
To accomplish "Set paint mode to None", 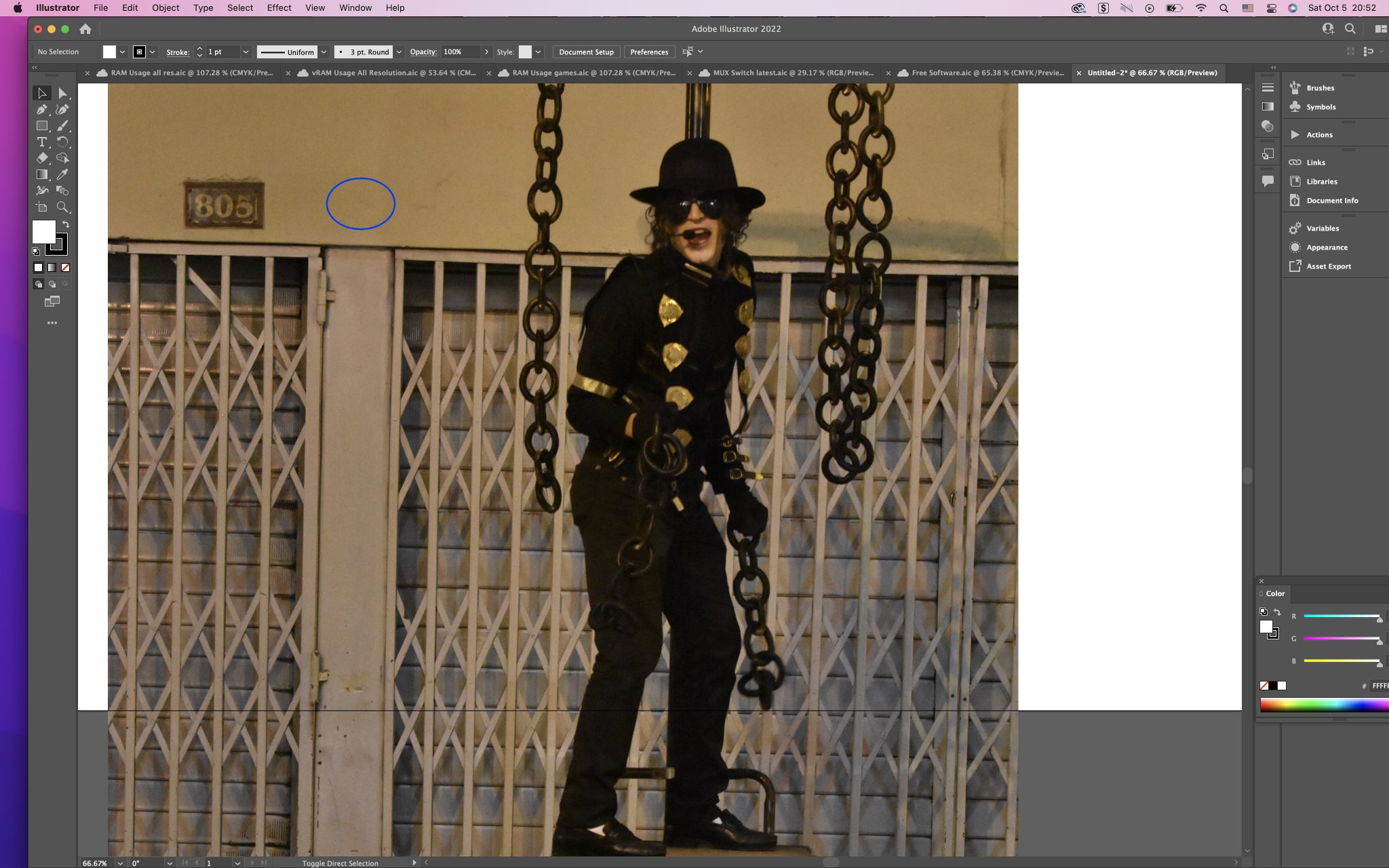I will click(x=66, y=267).
